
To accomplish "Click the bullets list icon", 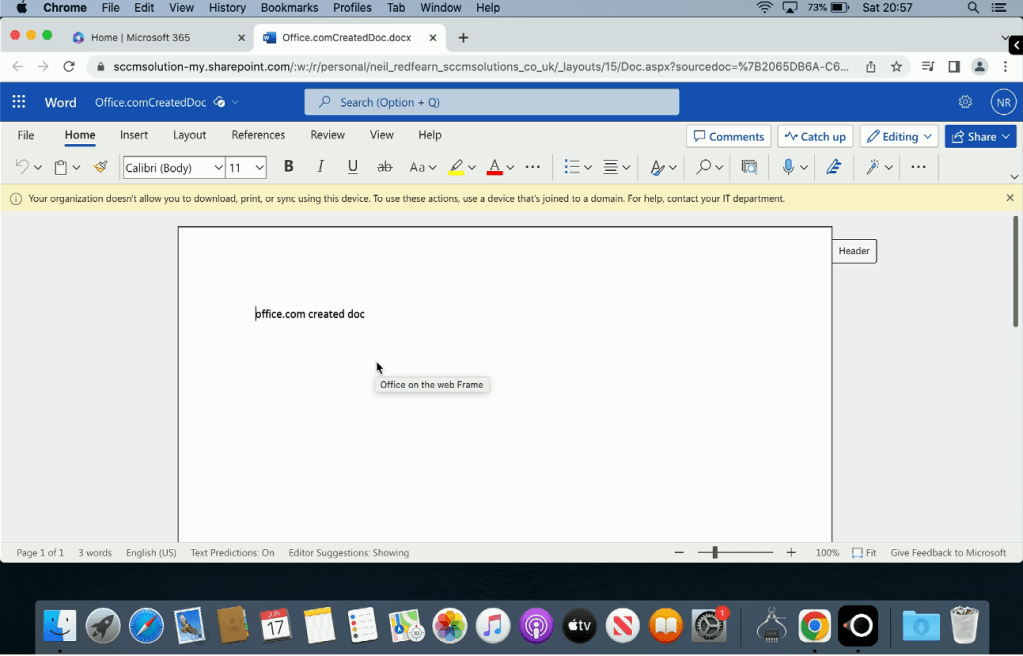I will point(571,167).
